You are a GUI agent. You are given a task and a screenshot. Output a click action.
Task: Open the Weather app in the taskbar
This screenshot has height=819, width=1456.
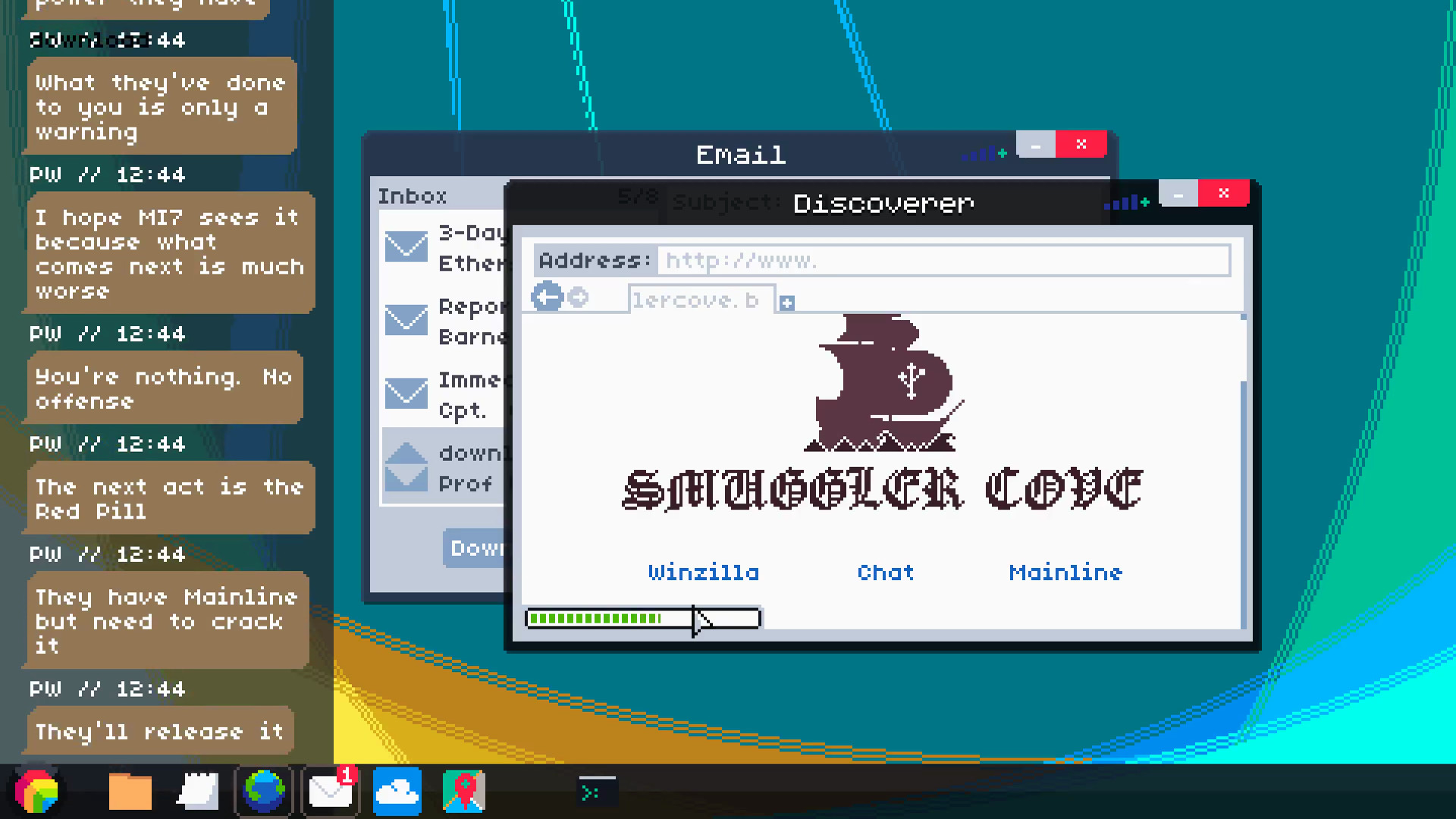point(397,791)
